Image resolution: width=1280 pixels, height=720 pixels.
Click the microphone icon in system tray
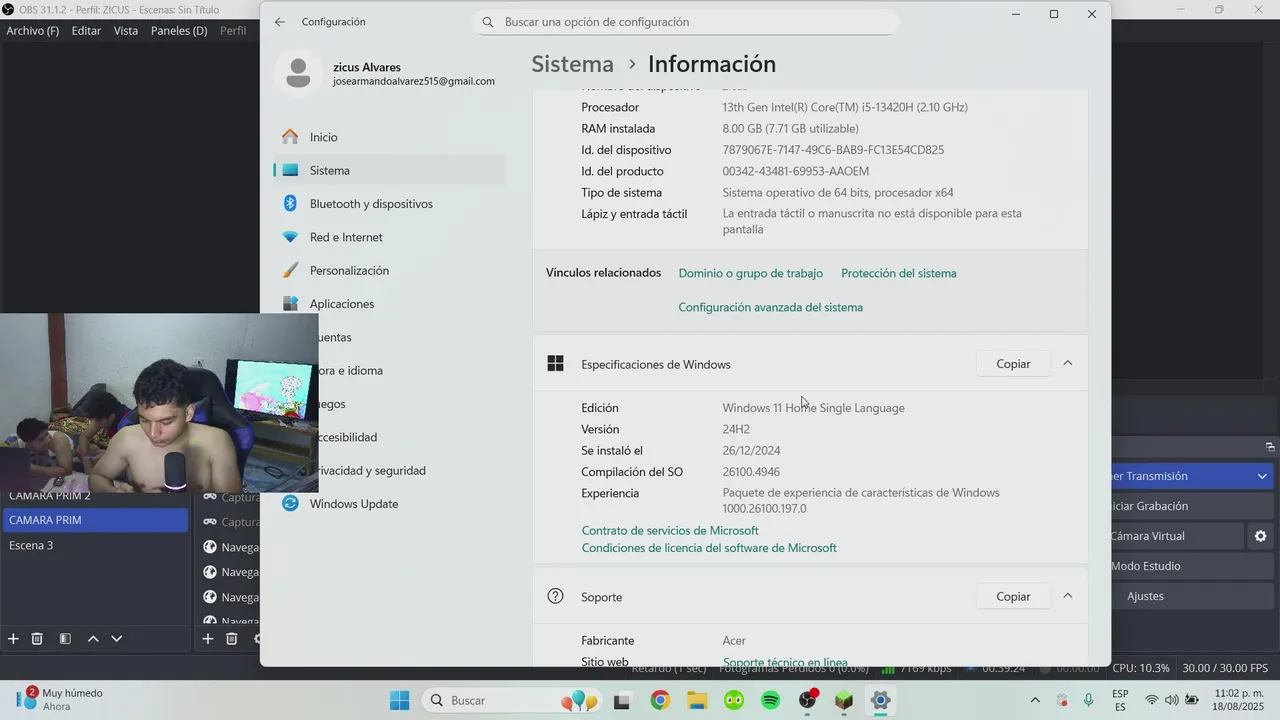tap(1089, 700)
